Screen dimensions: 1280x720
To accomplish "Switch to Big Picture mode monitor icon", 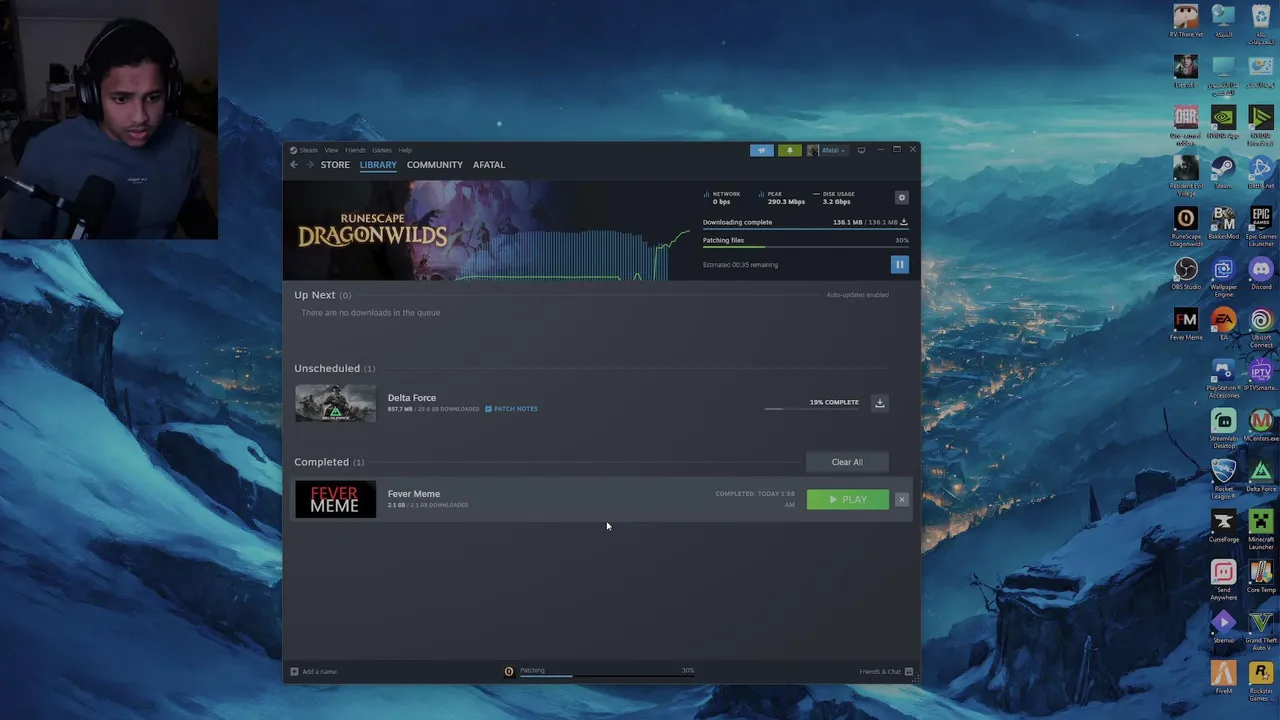I will click(x=861, y=150).
